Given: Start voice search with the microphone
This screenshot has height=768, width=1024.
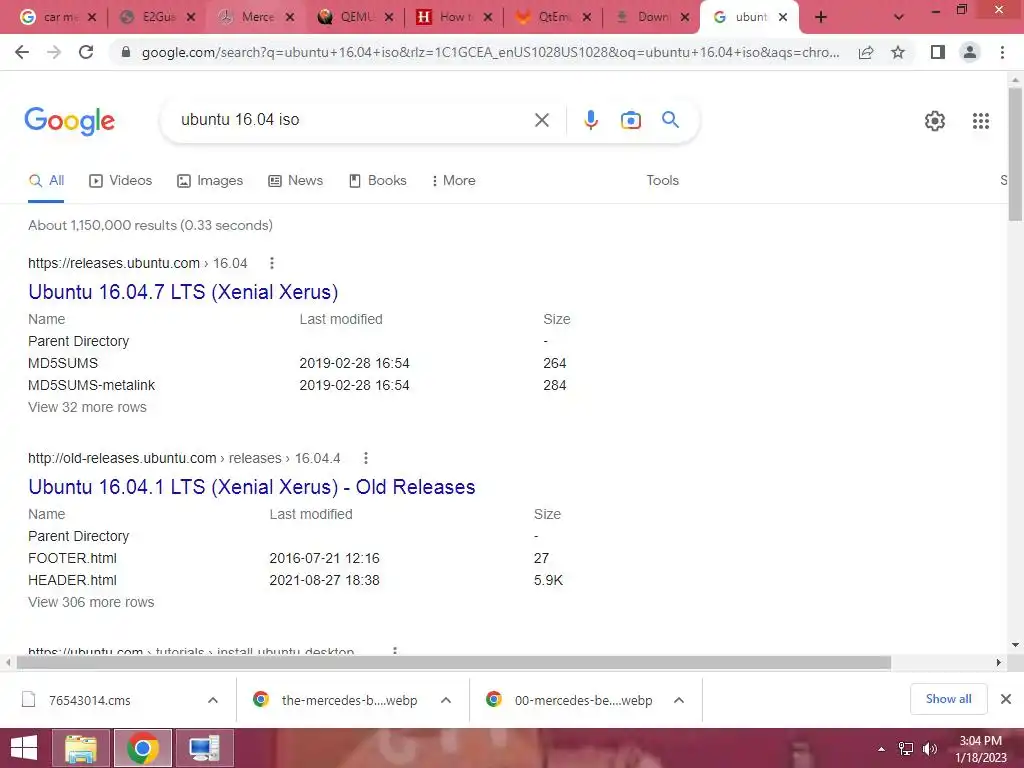Looking at the screenshot, I should [590, 120].
